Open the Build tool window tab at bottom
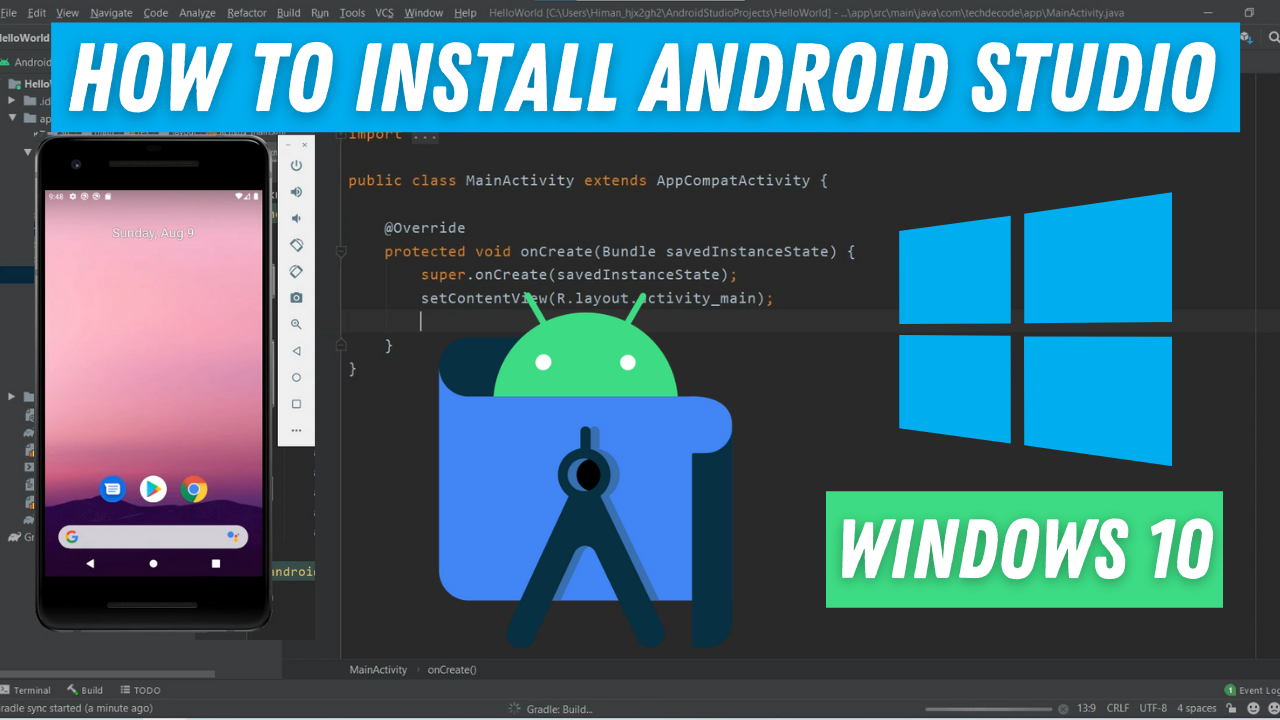 click(85, 690)
